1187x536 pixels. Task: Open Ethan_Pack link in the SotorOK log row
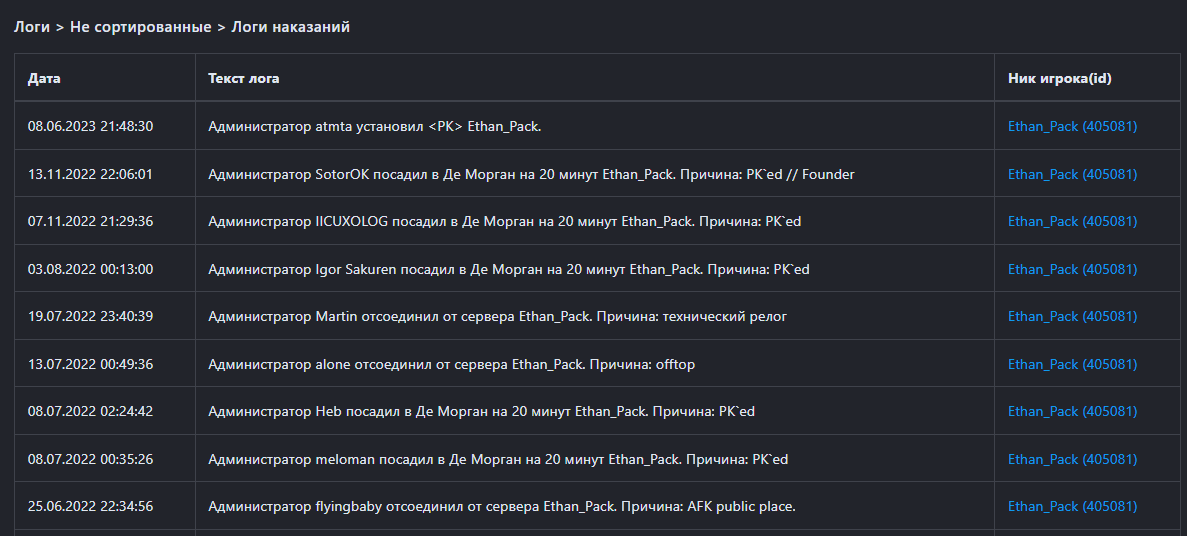tap(1072, 174)
